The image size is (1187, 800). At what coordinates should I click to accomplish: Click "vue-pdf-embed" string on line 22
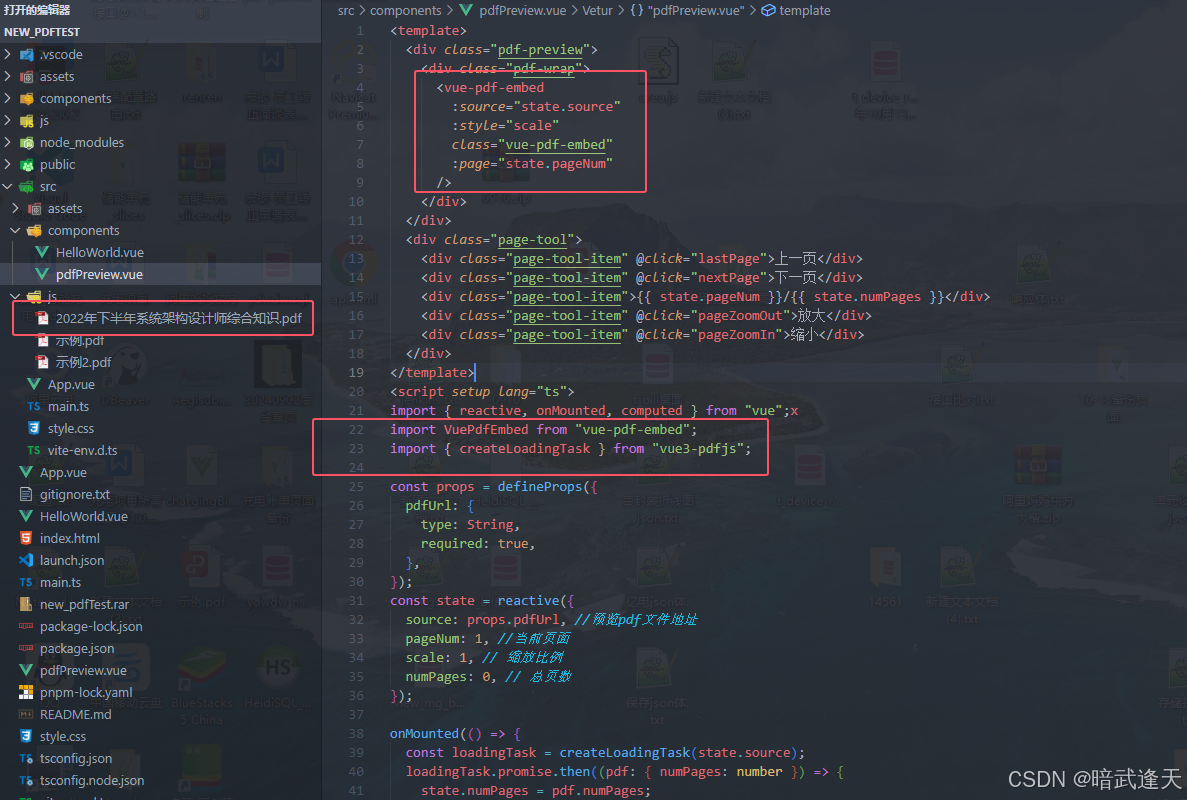coord(632,429)
